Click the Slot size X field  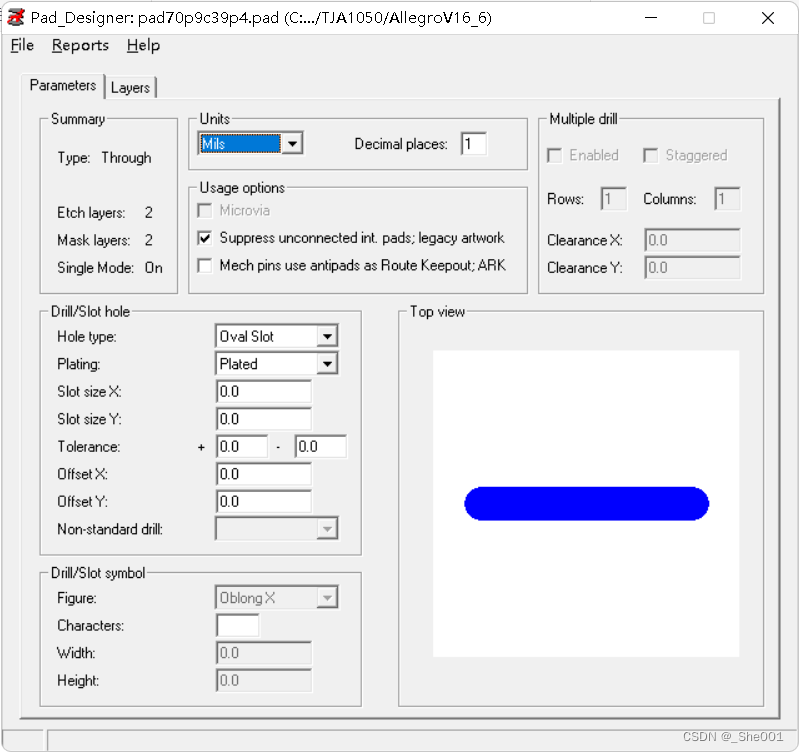pyautogui.click(x=263, y=392)
